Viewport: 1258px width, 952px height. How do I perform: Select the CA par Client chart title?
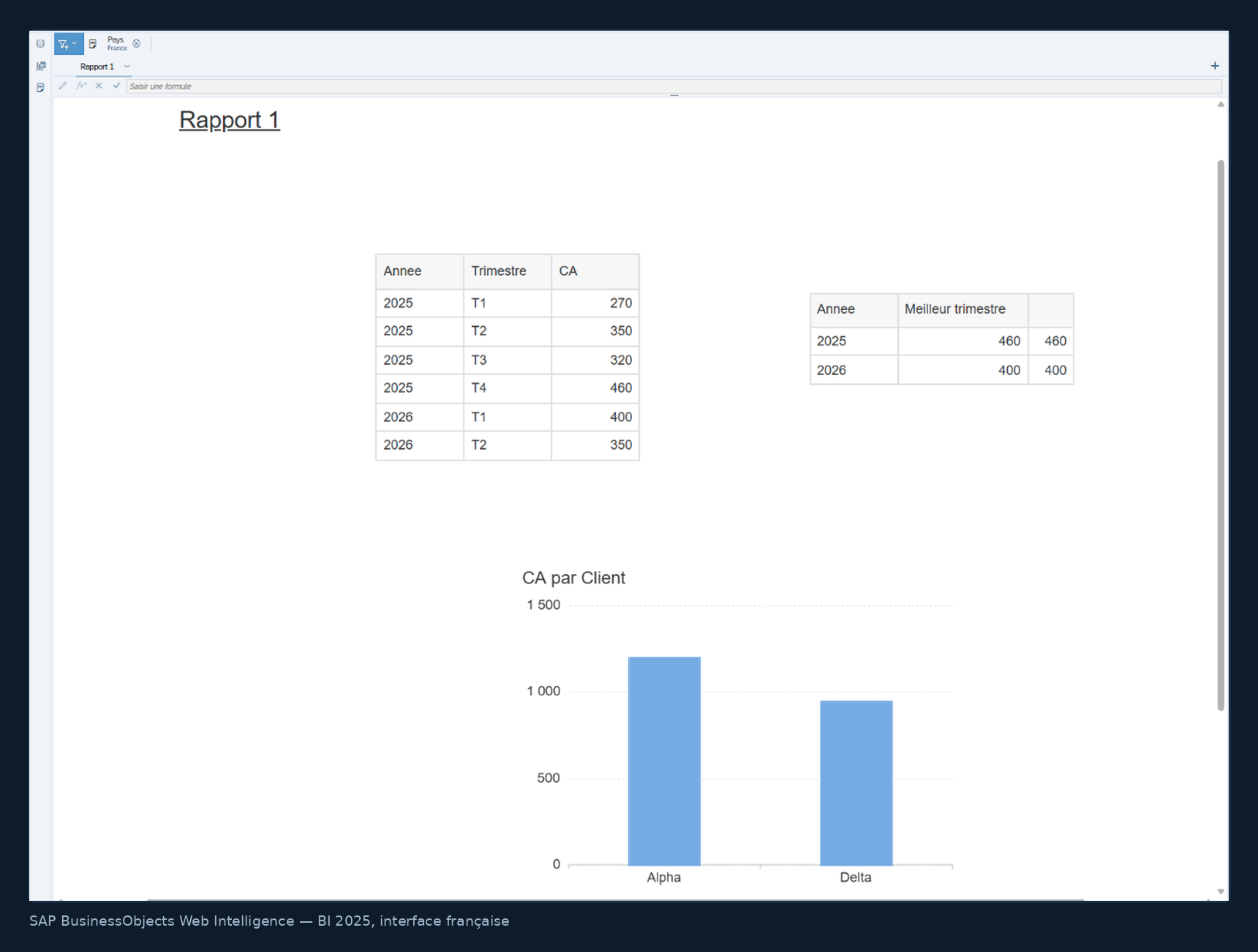tap(573, 578)
